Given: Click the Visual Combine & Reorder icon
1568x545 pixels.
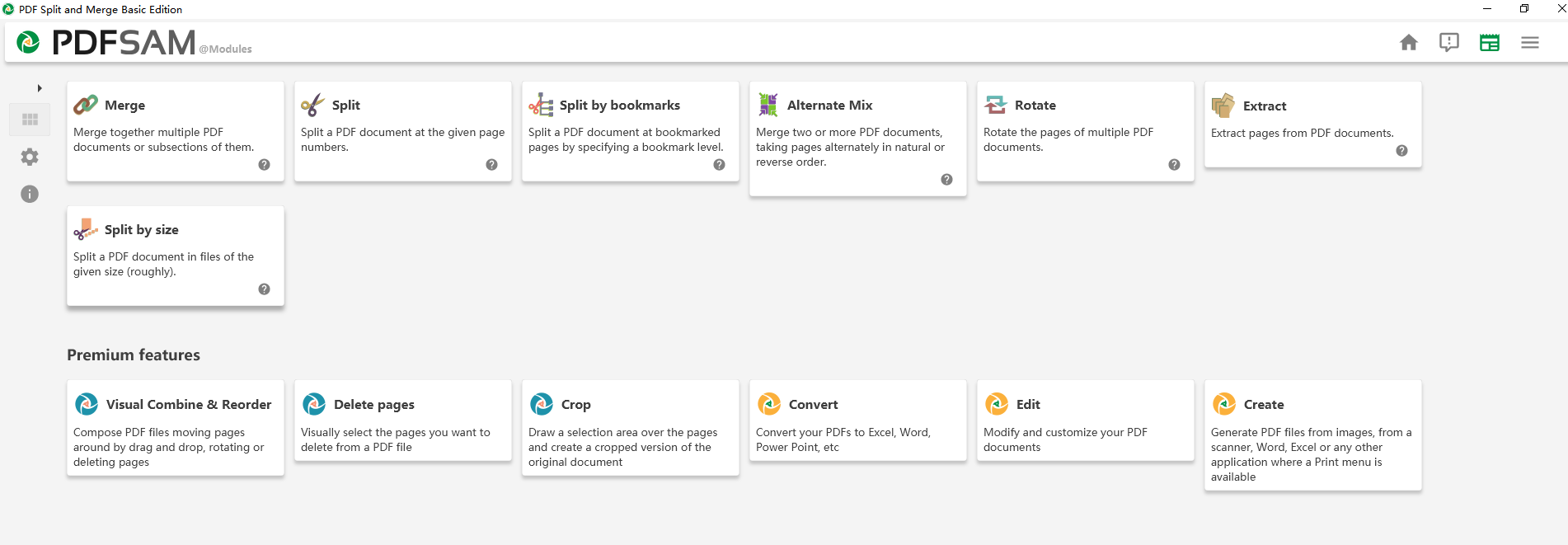Looking at the screenshot, I should click(87, 404).
